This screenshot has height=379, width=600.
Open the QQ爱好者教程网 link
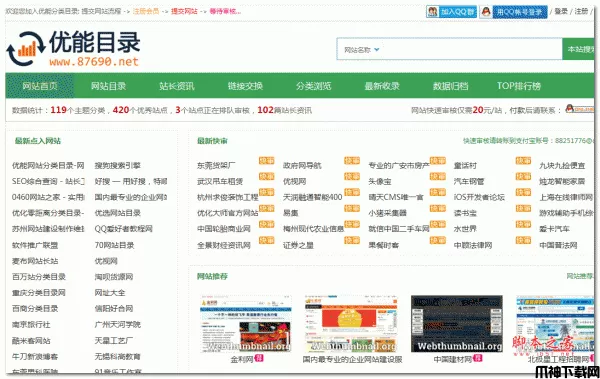click(x=124, y=229)
